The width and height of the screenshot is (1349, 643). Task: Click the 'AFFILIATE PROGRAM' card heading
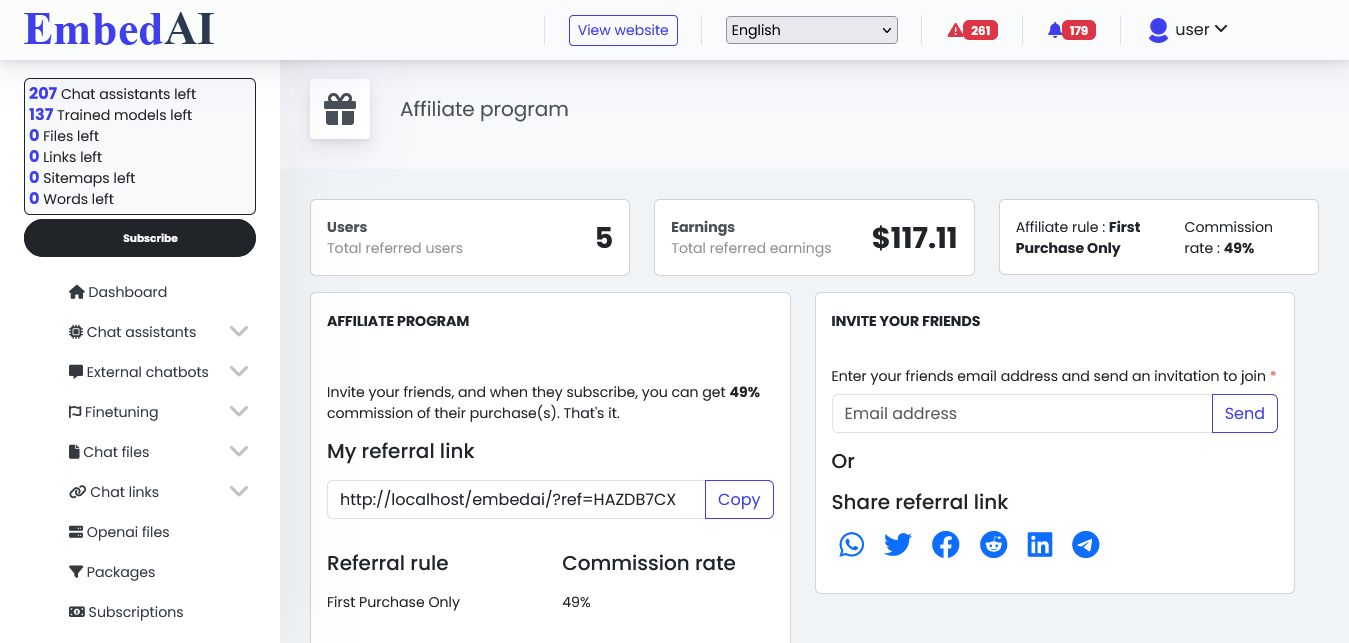click(398, 321)
